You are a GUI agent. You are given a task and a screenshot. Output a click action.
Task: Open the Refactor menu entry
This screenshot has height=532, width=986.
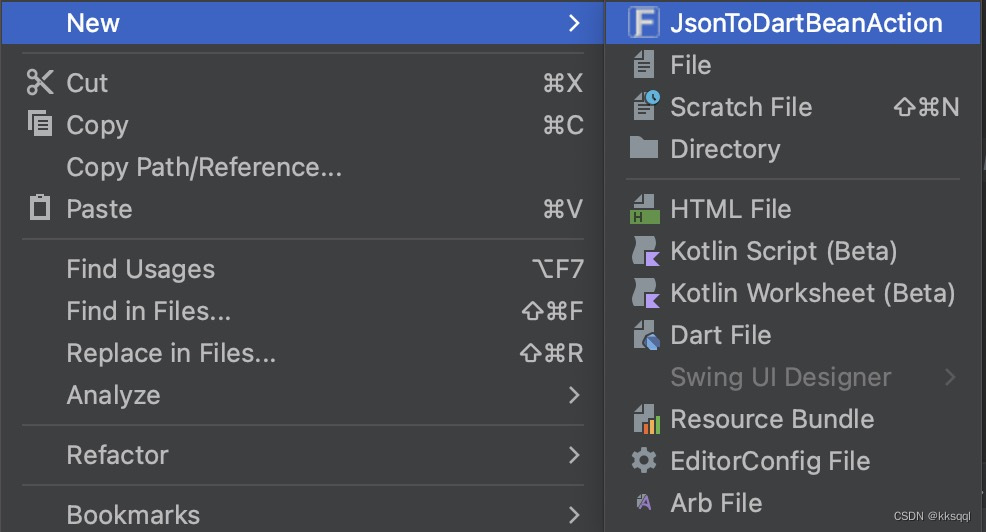(x=302, y=455)
